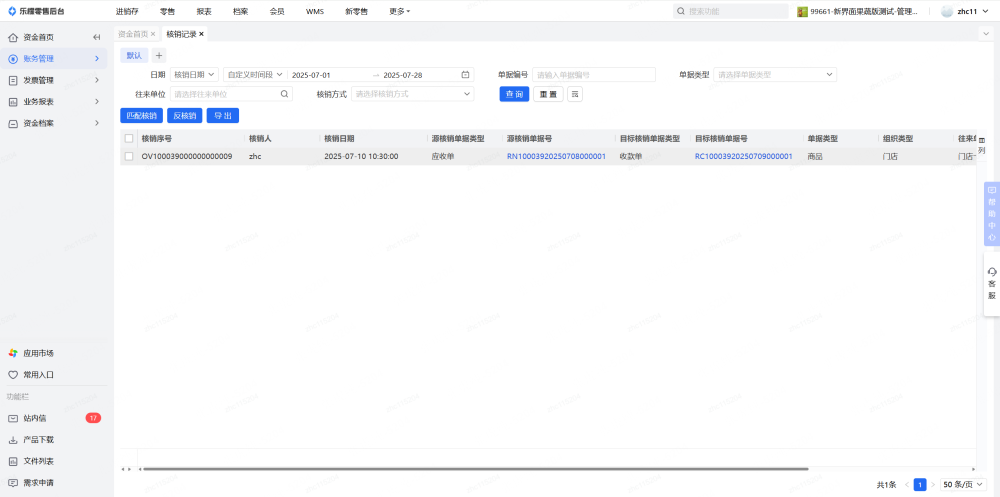Open link RN10003920250708000001
This screenshot has height=497, width=1000.
point(556,157)
